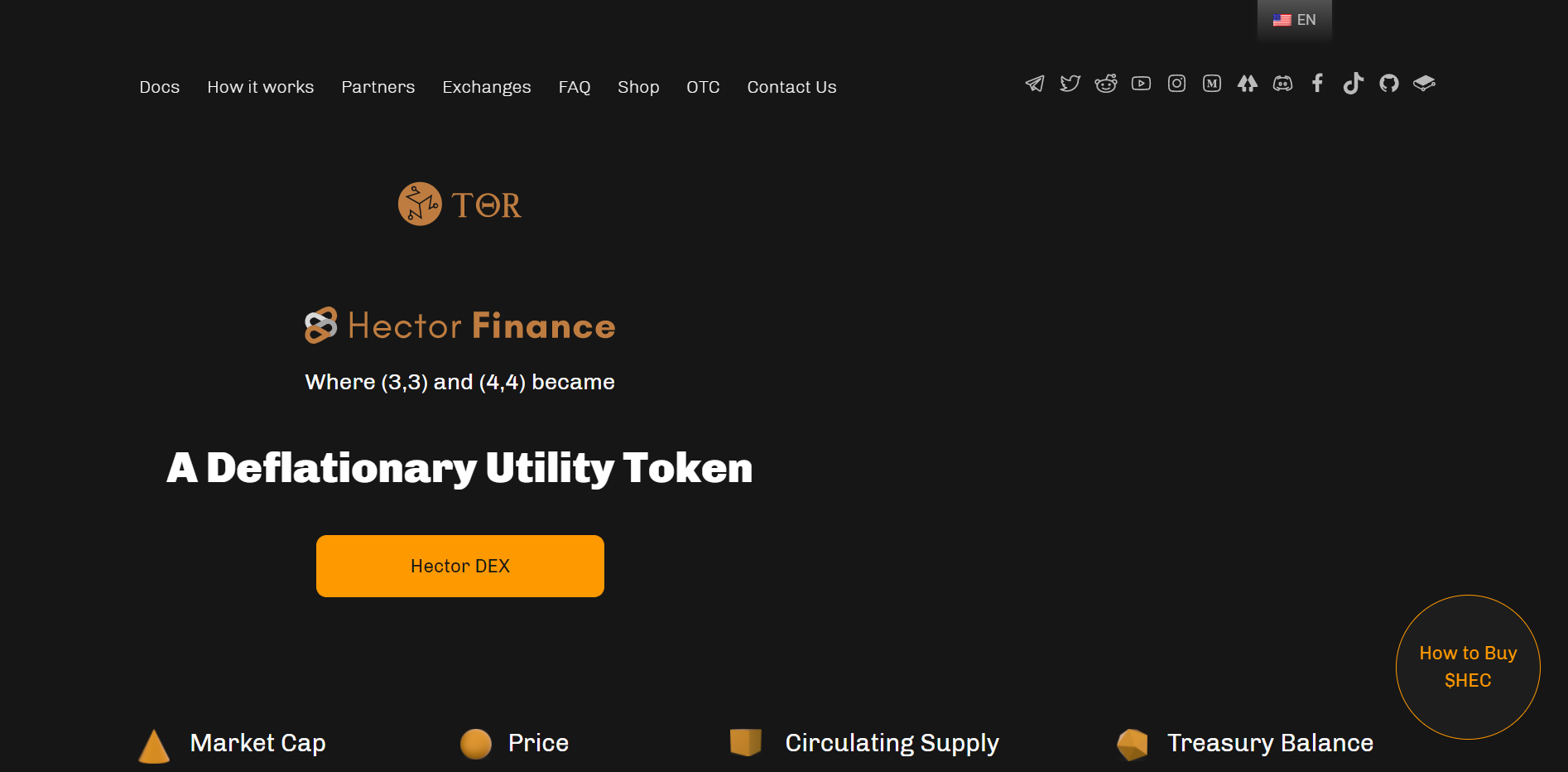Open the Medium blog icon
The image size is (1568, 772).
pos(1212,84)
